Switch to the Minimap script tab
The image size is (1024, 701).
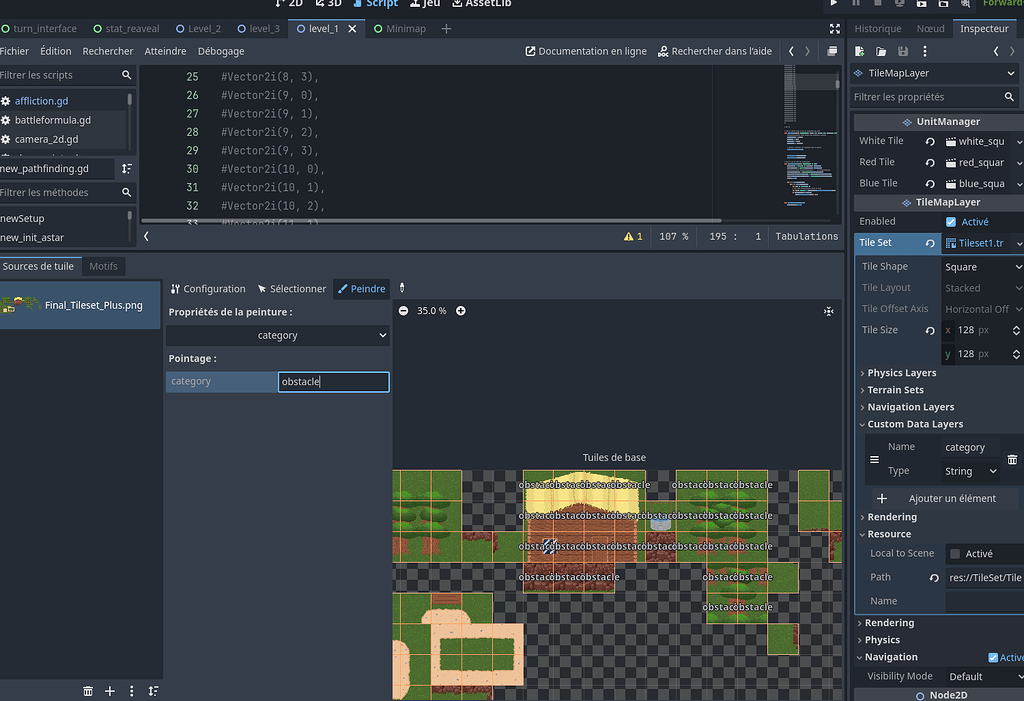(x=400, y=29)
